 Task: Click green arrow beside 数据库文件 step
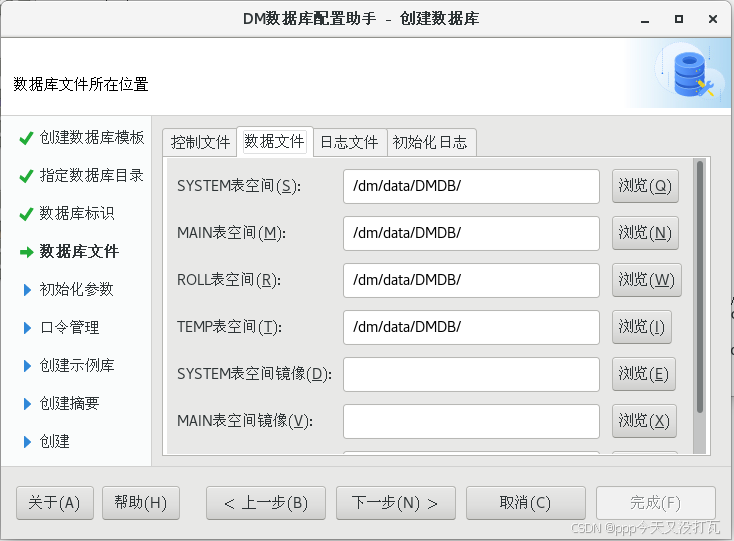click(x=27, y=252)
